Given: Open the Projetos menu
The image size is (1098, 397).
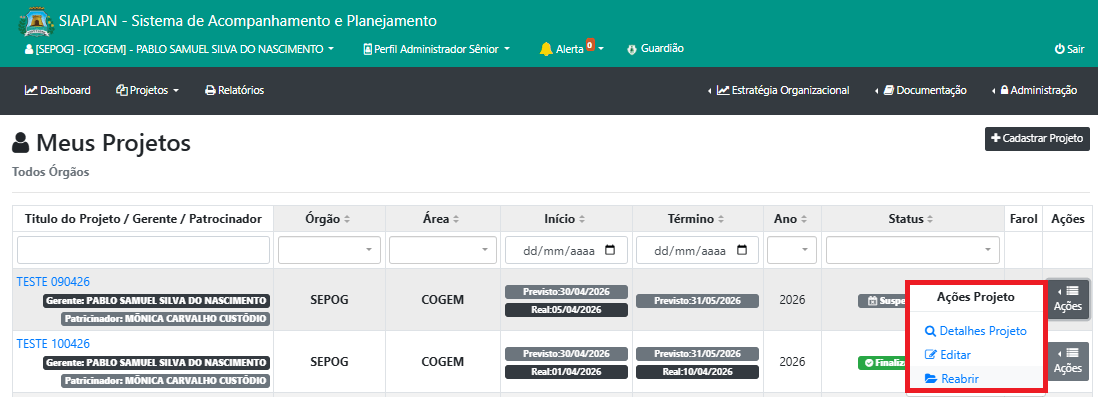Looking at the screenshot, I should 148,90.
